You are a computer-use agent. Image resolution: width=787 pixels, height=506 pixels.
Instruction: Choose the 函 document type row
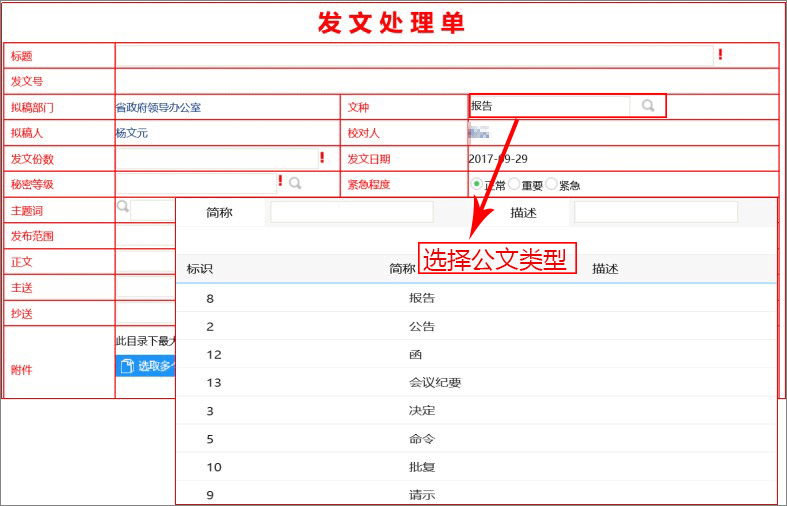coord(476,354)
